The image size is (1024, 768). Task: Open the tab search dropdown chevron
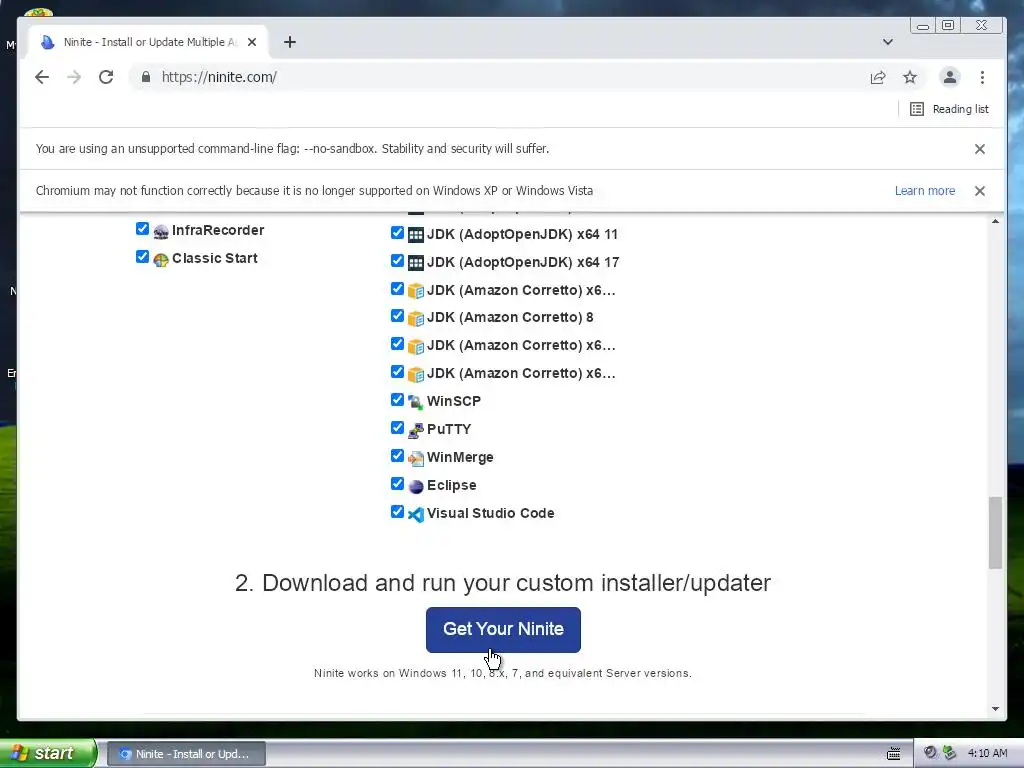pyautogui.click(x=888, y=42)
